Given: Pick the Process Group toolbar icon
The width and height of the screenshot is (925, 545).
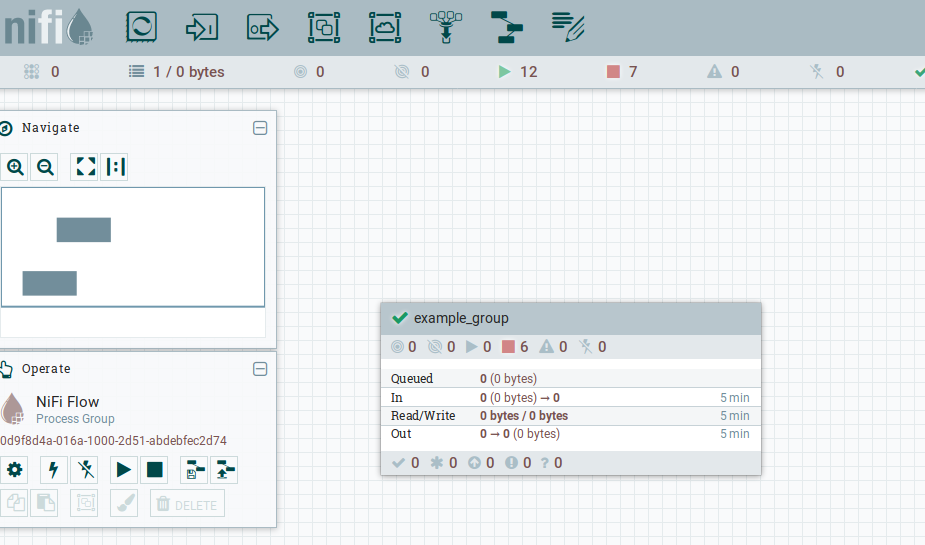Looking at the screenshot, I should pos(324,27).
